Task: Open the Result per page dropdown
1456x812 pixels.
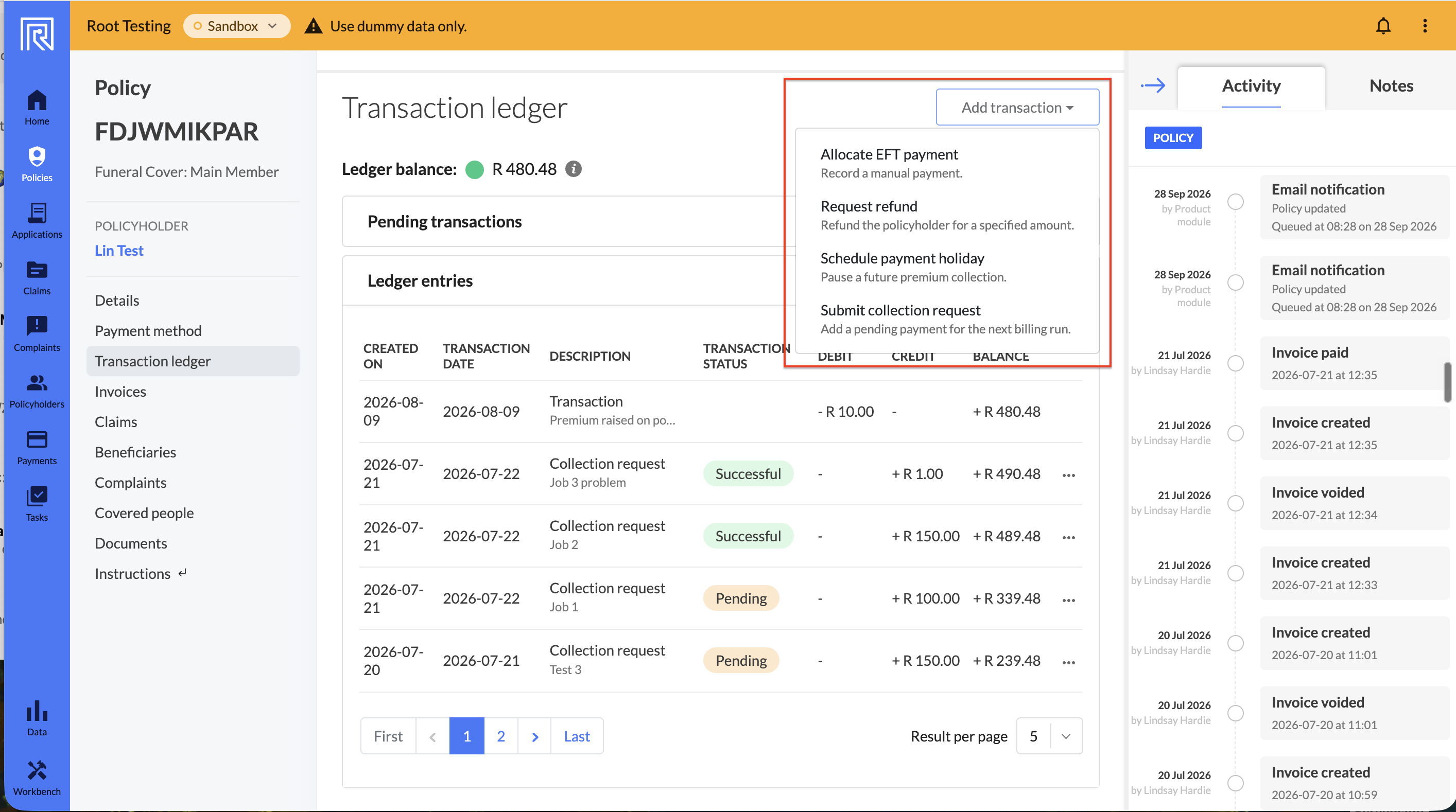Action: coord(1049,736)
